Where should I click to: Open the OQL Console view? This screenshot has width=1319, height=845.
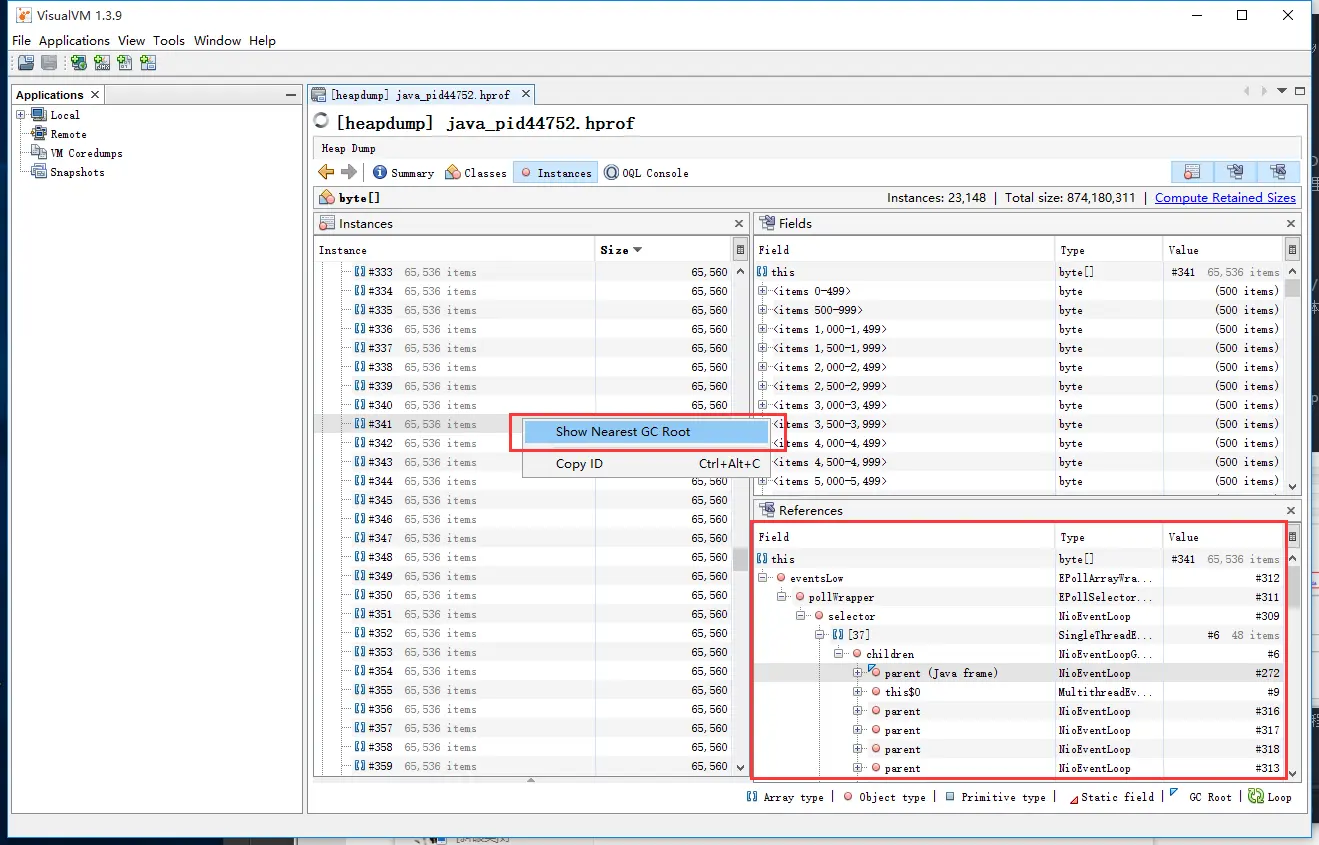(646, 173)
